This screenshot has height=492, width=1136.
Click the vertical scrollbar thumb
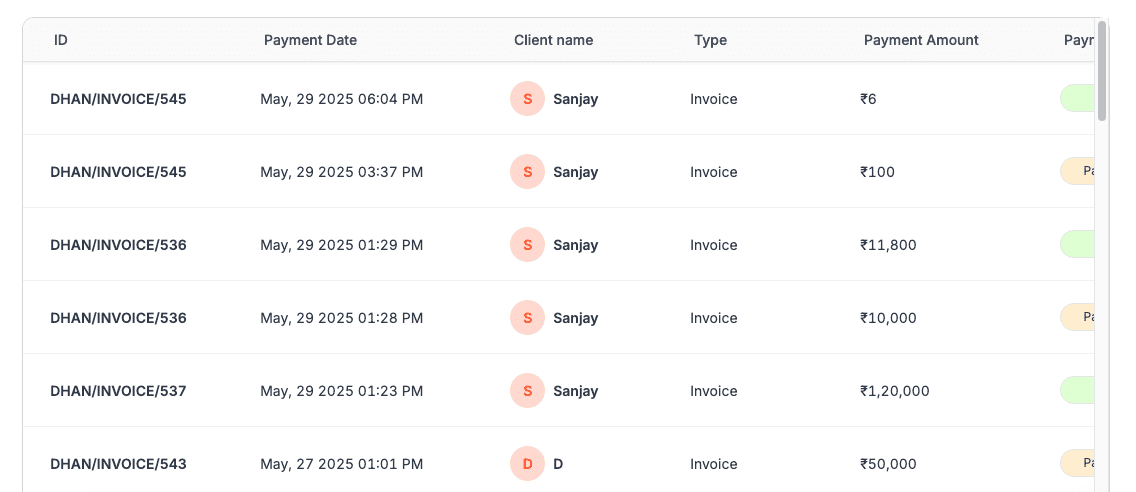click(1102, 70)
